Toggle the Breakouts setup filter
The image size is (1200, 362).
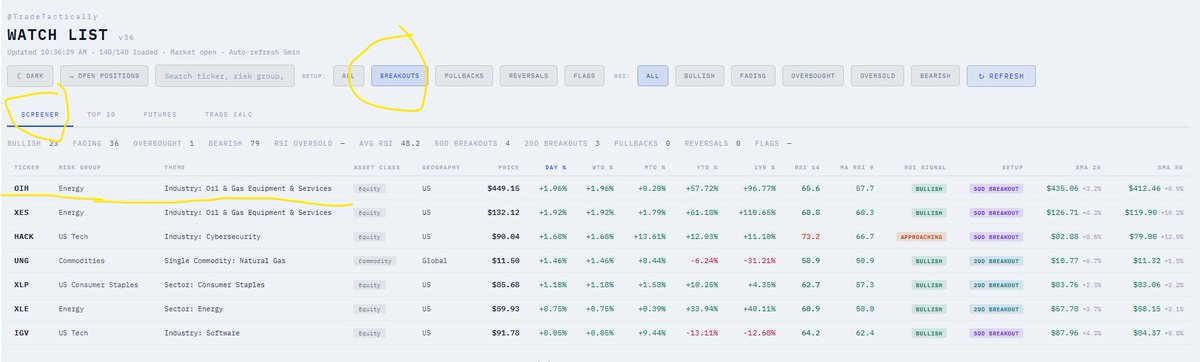coord(400,76)
